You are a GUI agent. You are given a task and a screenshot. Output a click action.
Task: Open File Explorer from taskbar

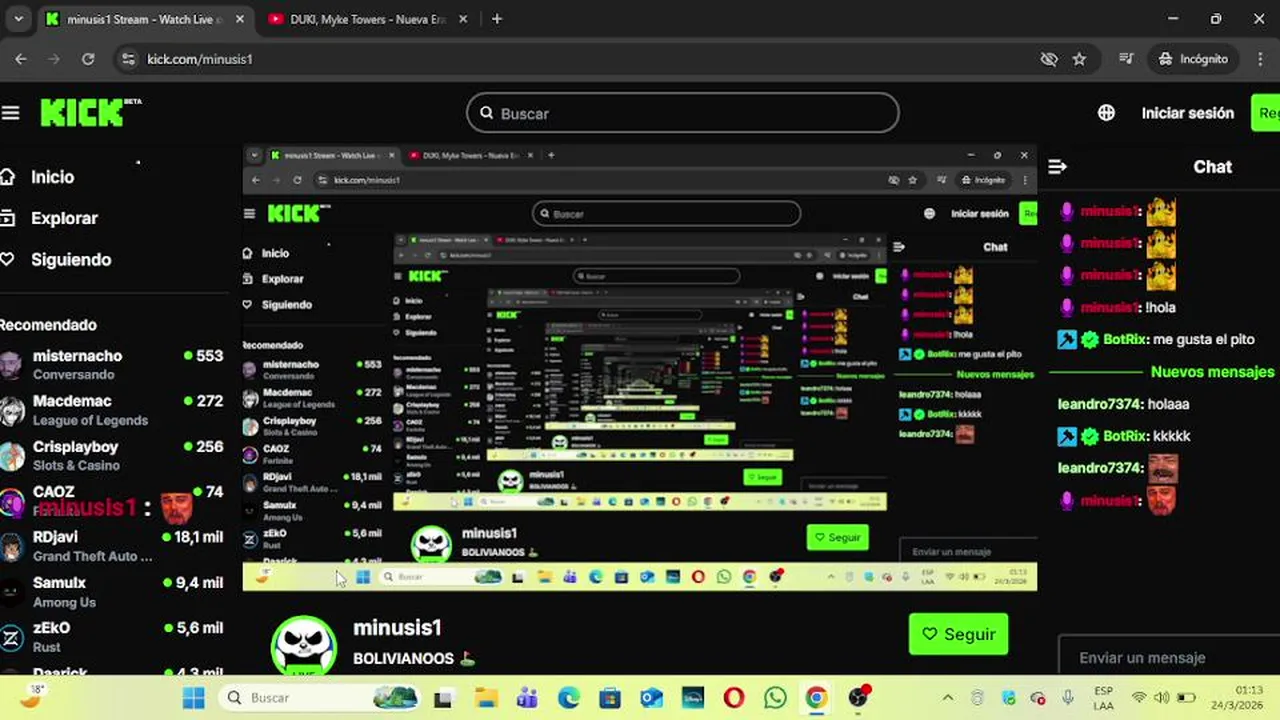pos(486,698)
